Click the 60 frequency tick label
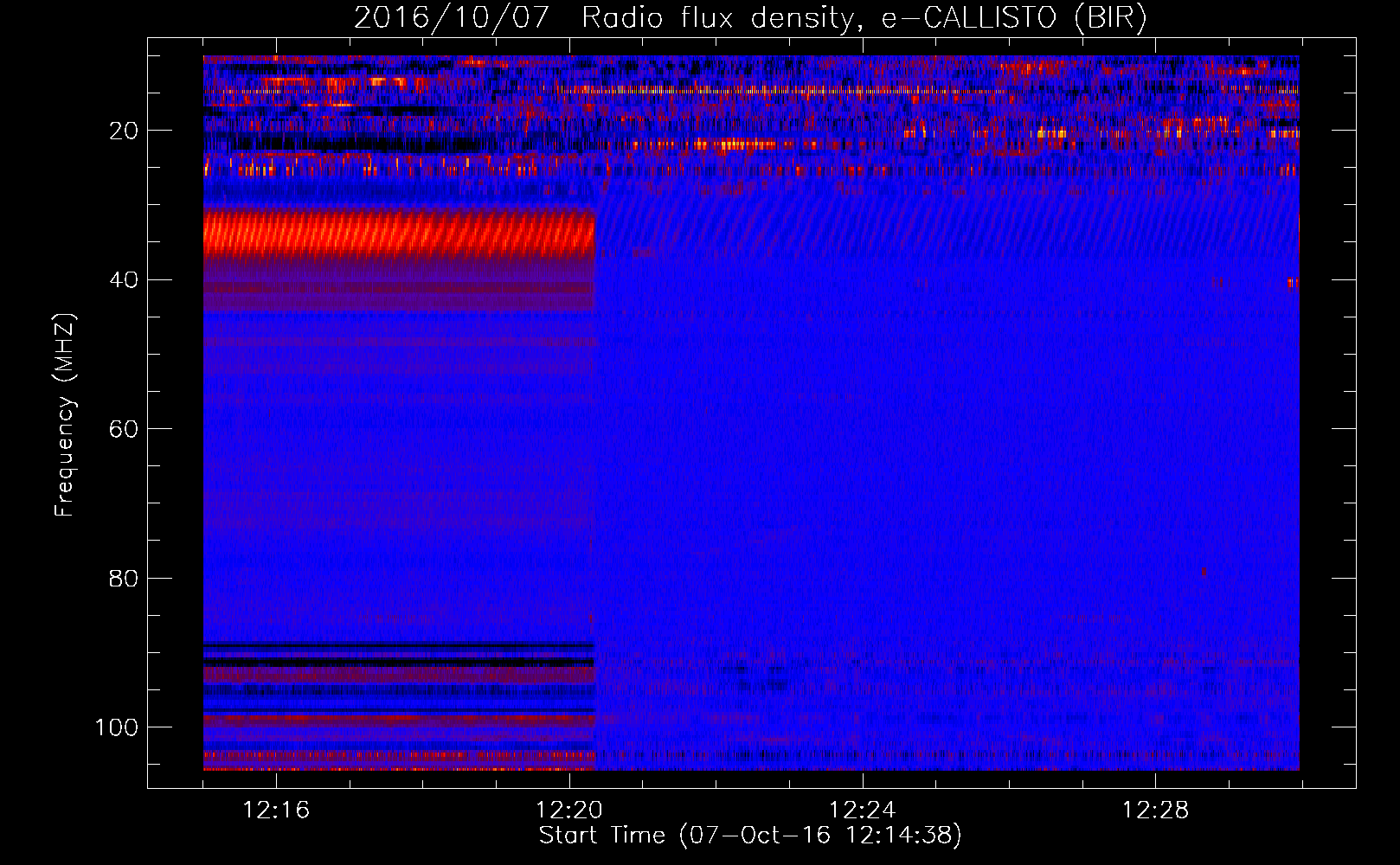 pyautogui.click(x=124, y=429)
